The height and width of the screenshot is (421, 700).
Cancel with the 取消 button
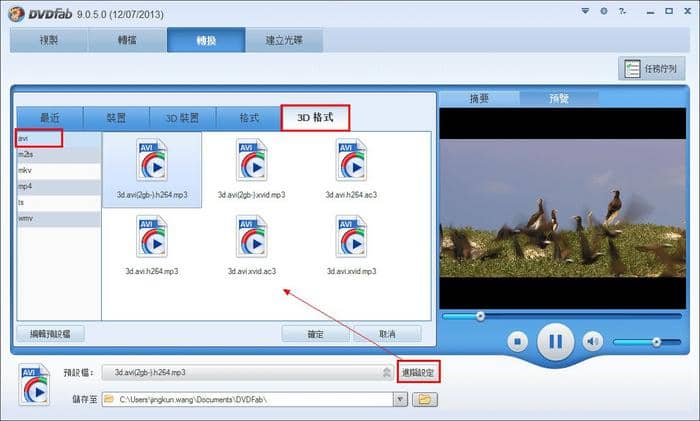tap(387, 334)
